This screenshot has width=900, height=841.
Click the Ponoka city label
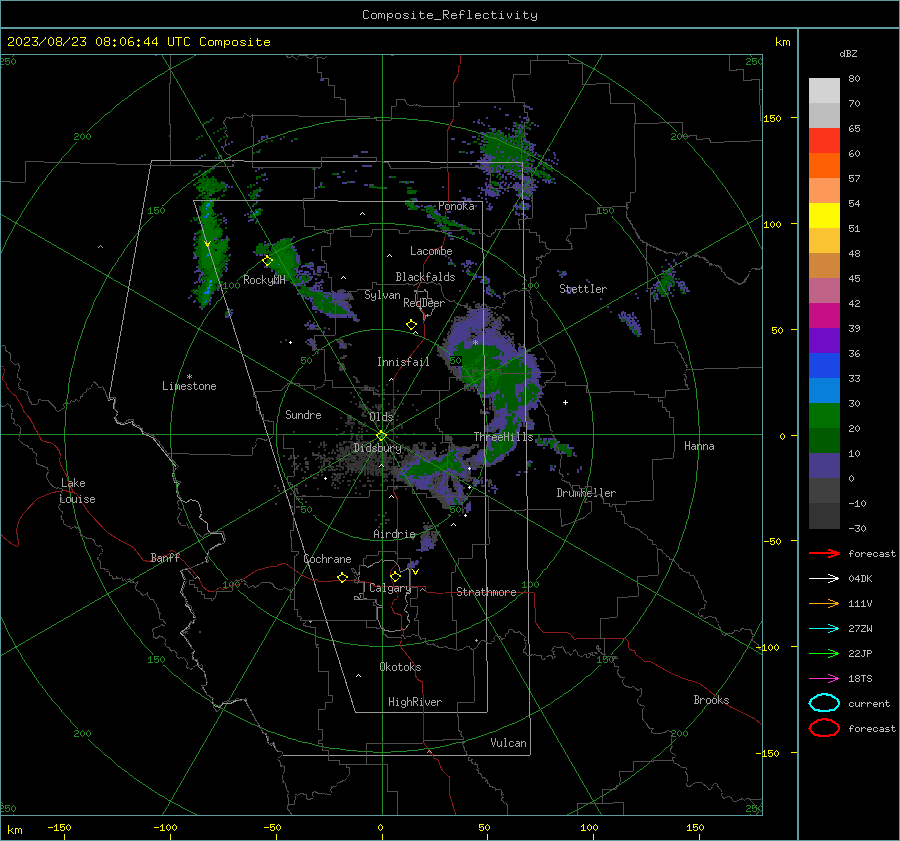point(456,206)
